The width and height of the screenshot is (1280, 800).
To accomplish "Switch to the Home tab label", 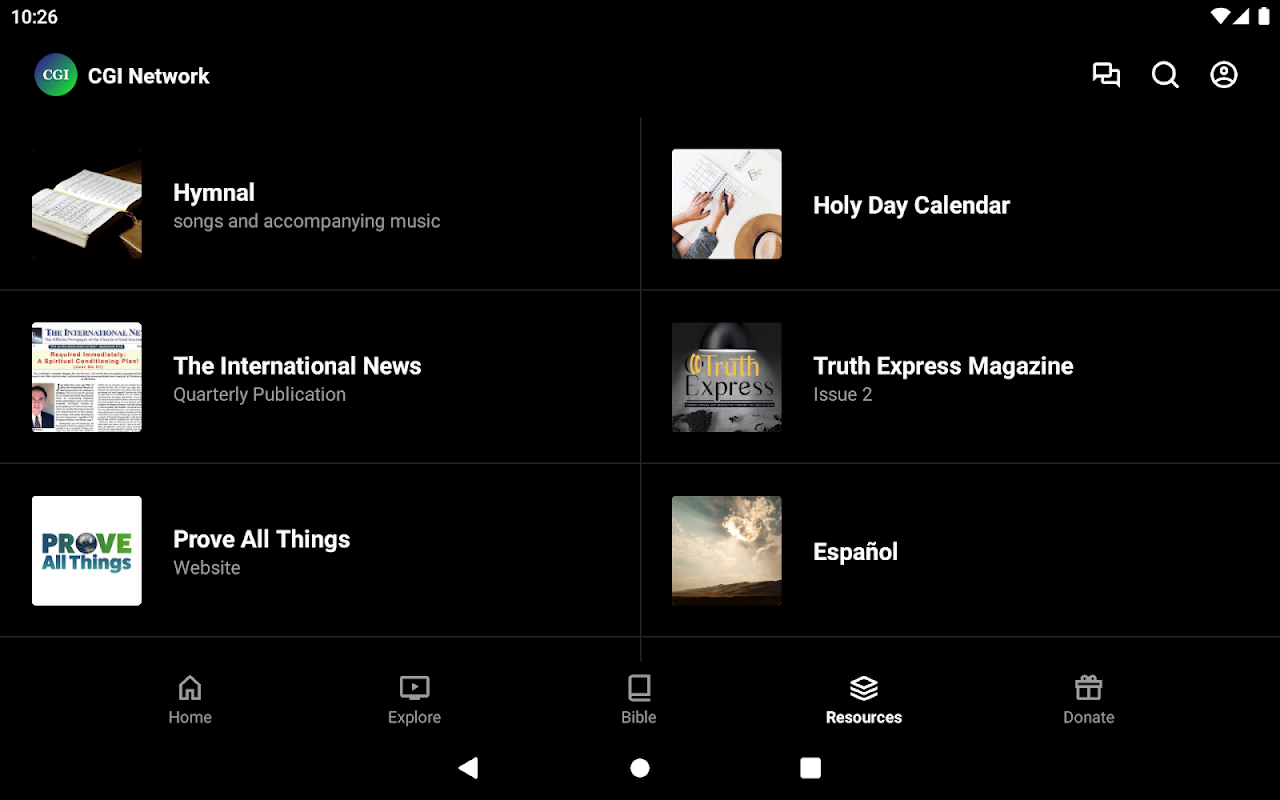I will click(x=190, y=717).
